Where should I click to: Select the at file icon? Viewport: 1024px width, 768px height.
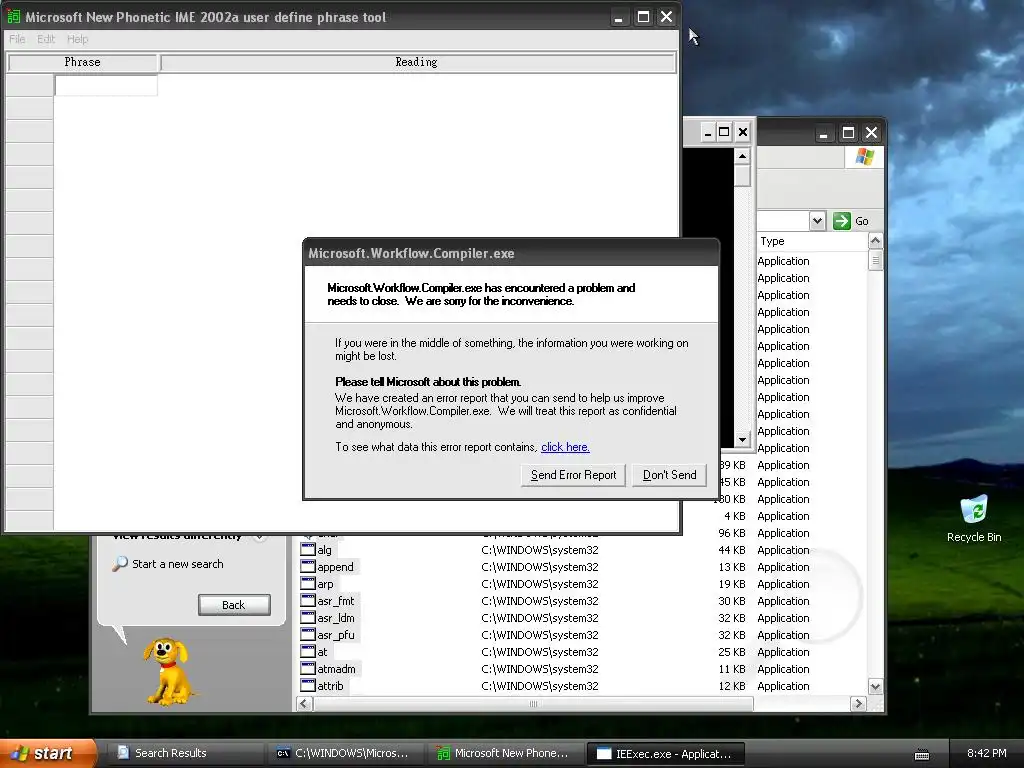coord(308,651)
